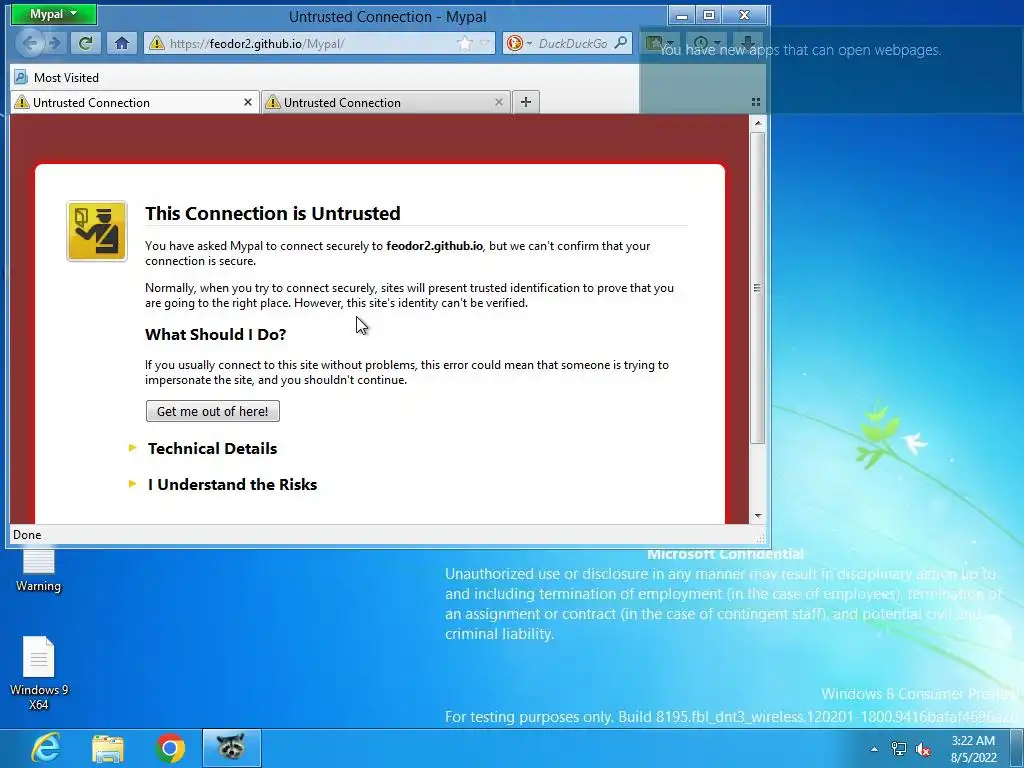The width and height of the screenshot is (1024, 768).
Task: Open the tab groups grid icon
Action: [756, 102]
